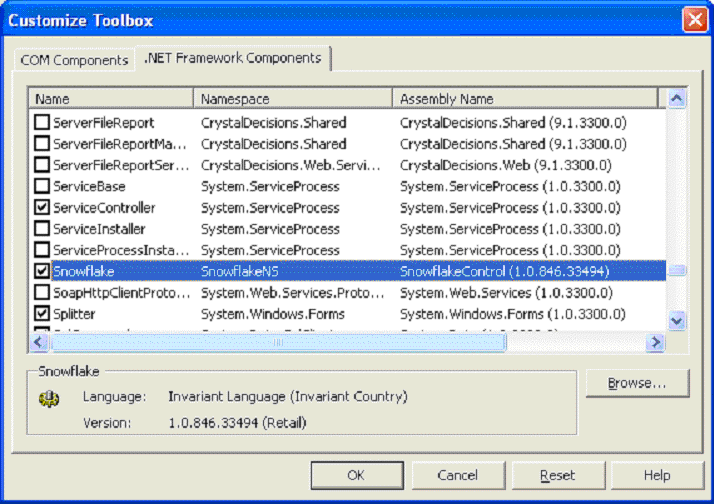Click the CrystalDecisions.Web.Servi... namespace cell
This screenshot has width=714, height=504.
click(x=291, y=165)
